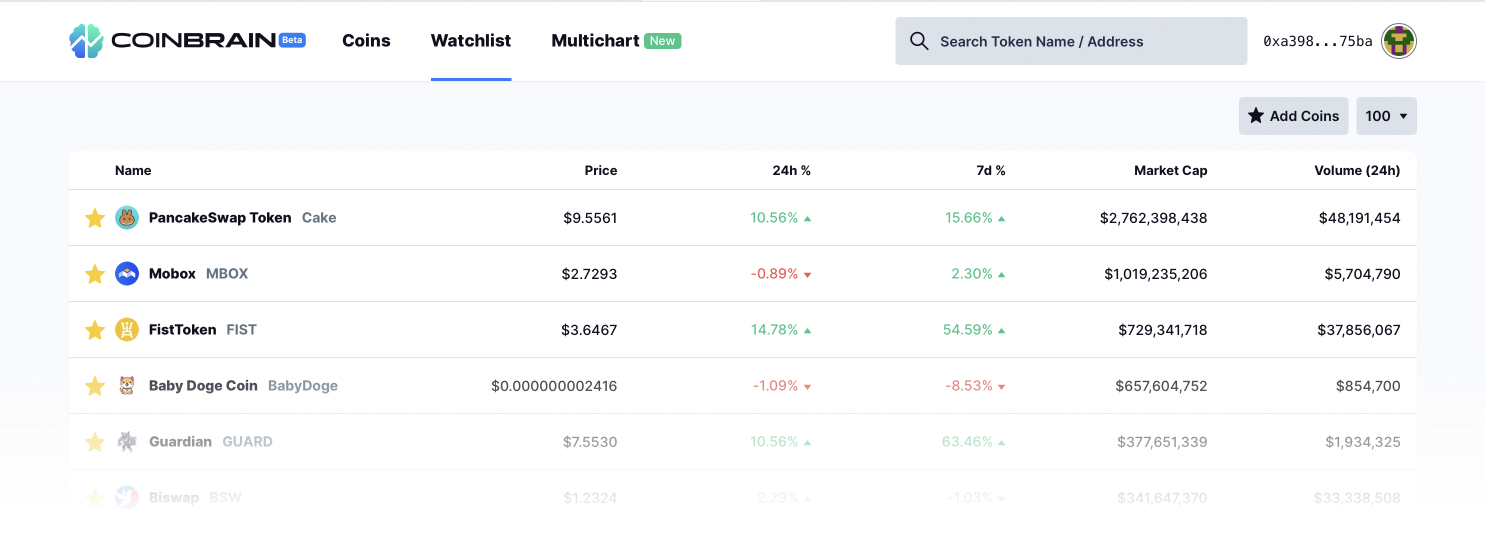The width and height of the screenshot is (1485, 546).
Task: Open FistToken coin icon
Action: (127, 330)
